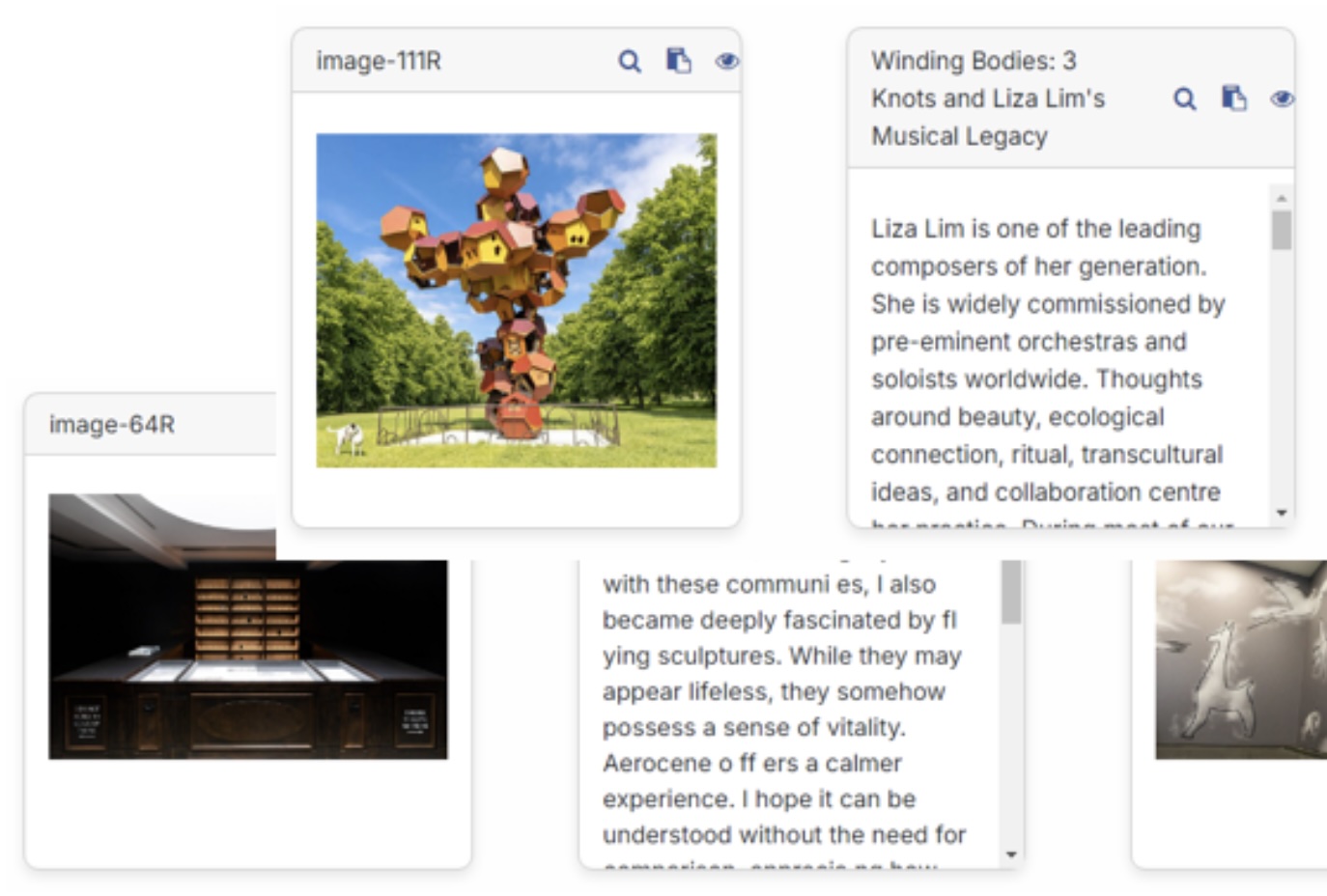Click the magnifier icon on Winding Bodies card
The image size is (1327, 896).
click(x=1184, y=98)
